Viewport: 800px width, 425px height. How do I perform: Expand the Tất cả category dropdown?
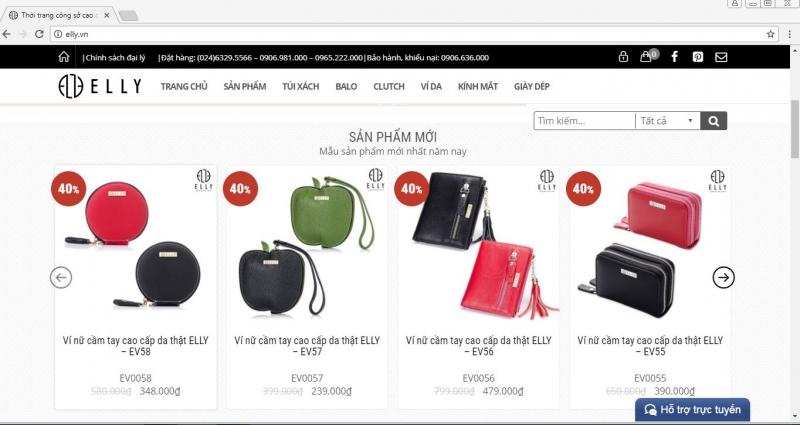[x=667, y=121]
